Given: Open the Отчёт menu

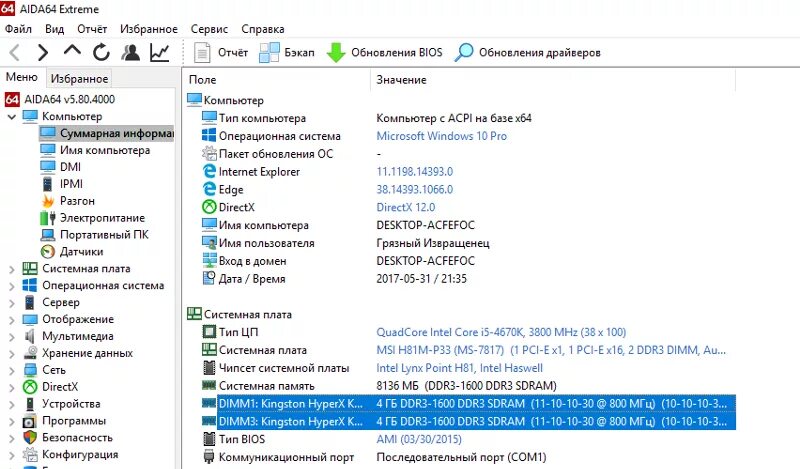Looking at the screenshot, I should (92, 29).
